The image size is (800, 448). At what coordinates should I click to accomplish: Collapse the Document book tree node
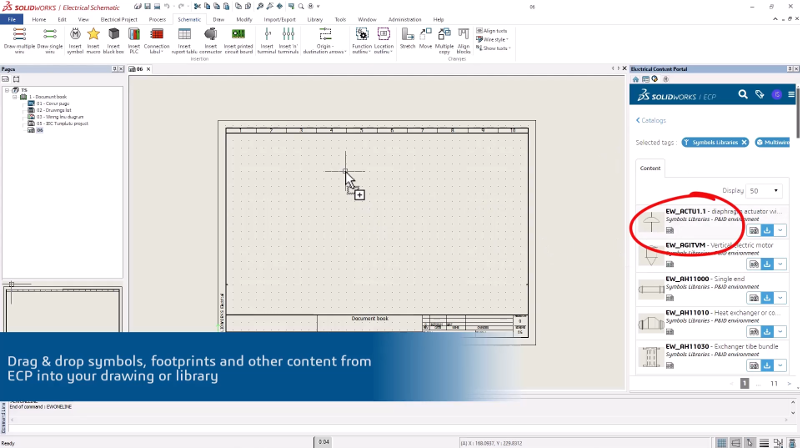[15, 97]
